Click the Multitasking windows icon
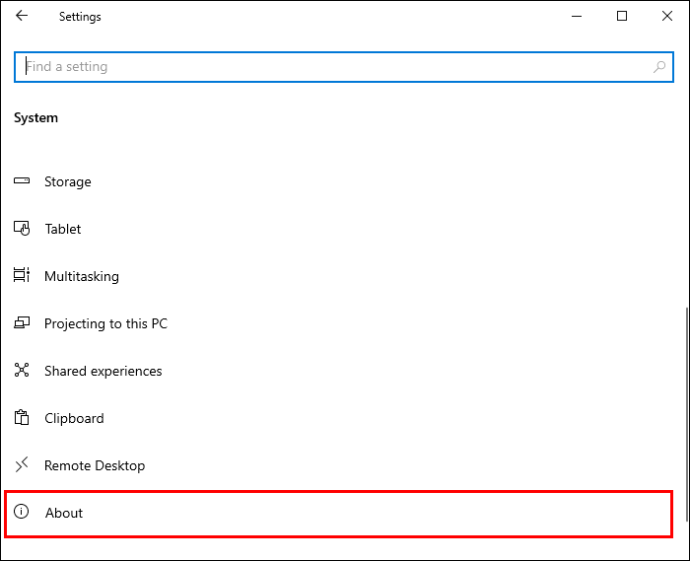 tap(22, 275)
